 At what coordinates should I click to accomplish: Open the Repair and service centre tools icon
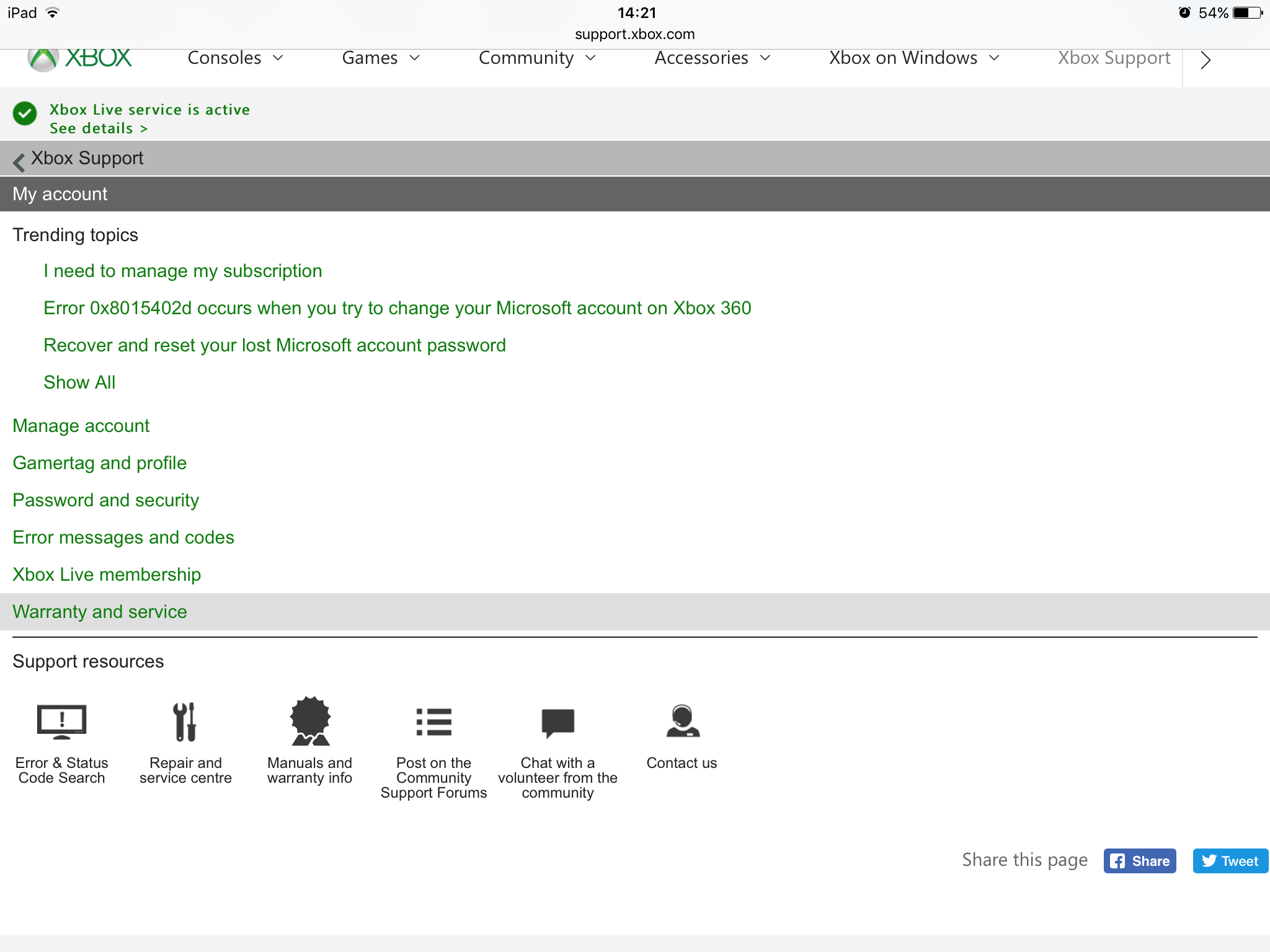tap(185, 722)
